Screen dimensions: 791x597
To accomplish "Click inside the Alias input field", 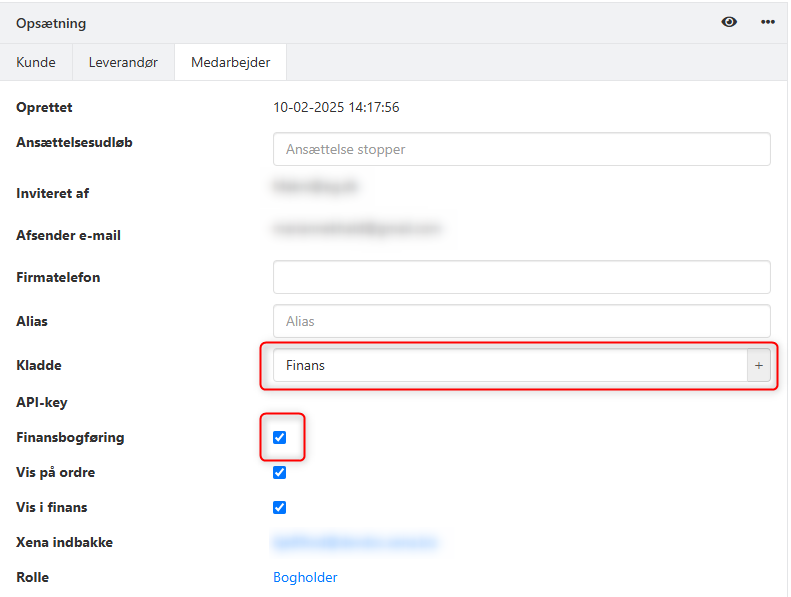I will (x=521, y=321).
